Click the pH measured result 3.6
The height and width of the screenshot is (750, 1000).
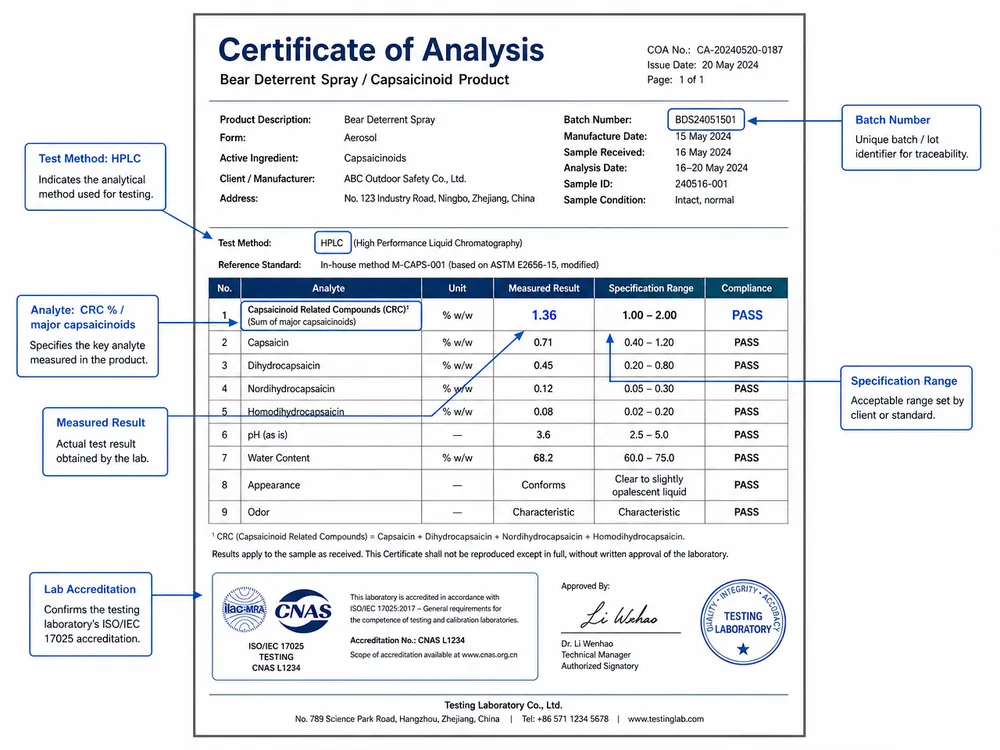pyautogui.click(x=543, y=435)
